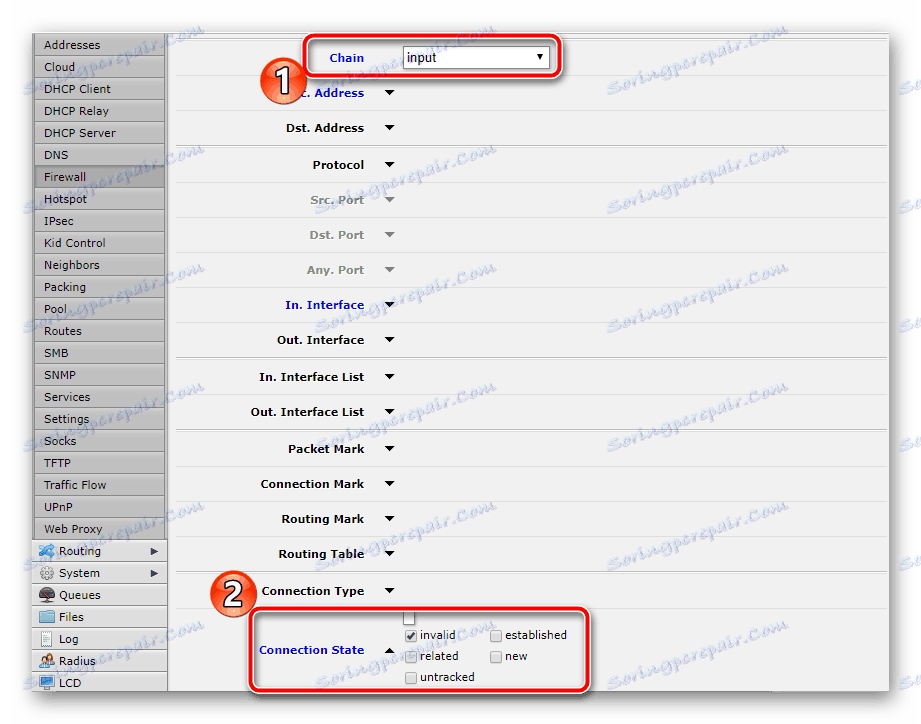Image resolution: width=921 pixels, height=724 pixels.
Task: Open DHCP Relay in sidebar
Action: pos(99,111)
